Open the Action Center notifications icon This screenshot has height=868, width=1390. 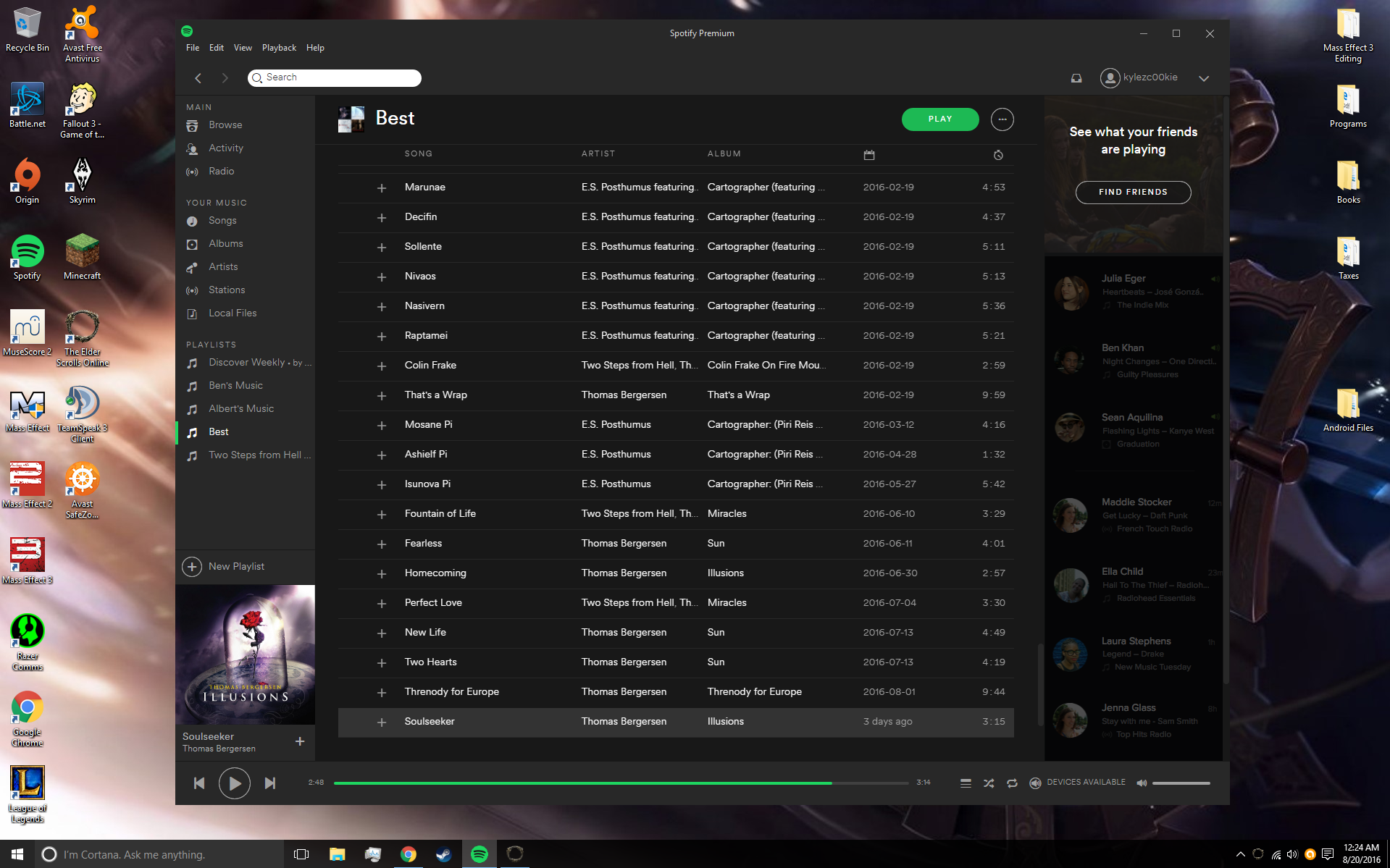(x=1327, y=854)
